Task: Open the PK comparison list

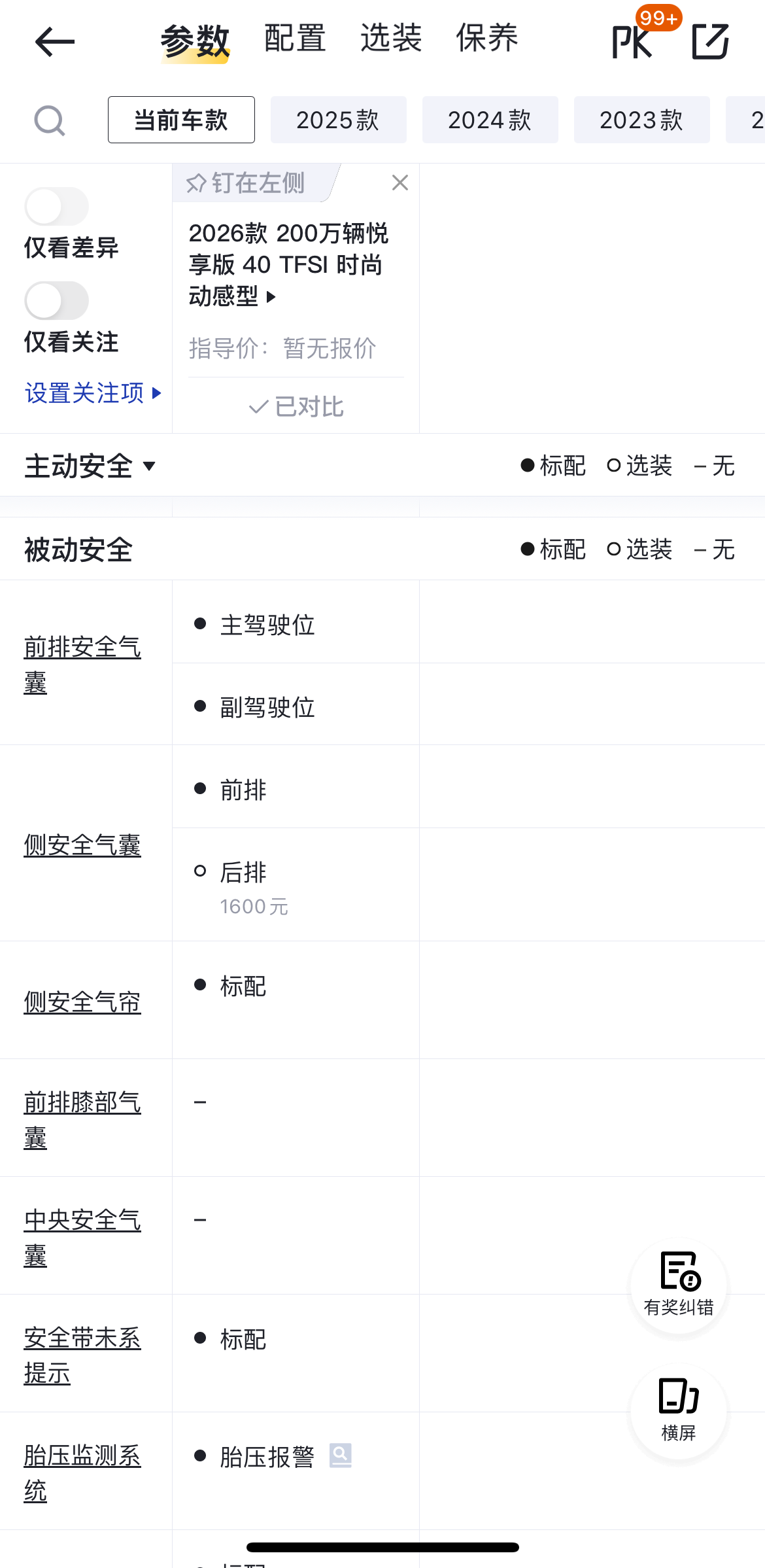Action: tap(633, 42)
